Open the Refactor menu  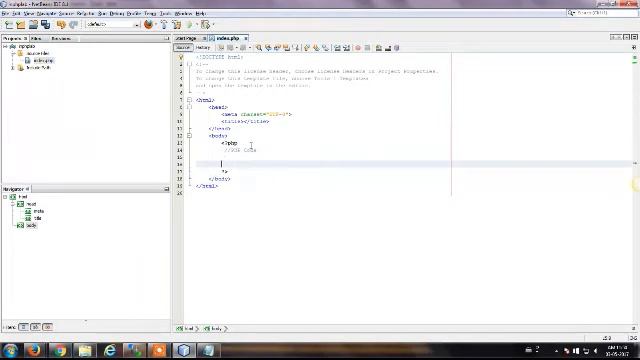tap(85, 13)
